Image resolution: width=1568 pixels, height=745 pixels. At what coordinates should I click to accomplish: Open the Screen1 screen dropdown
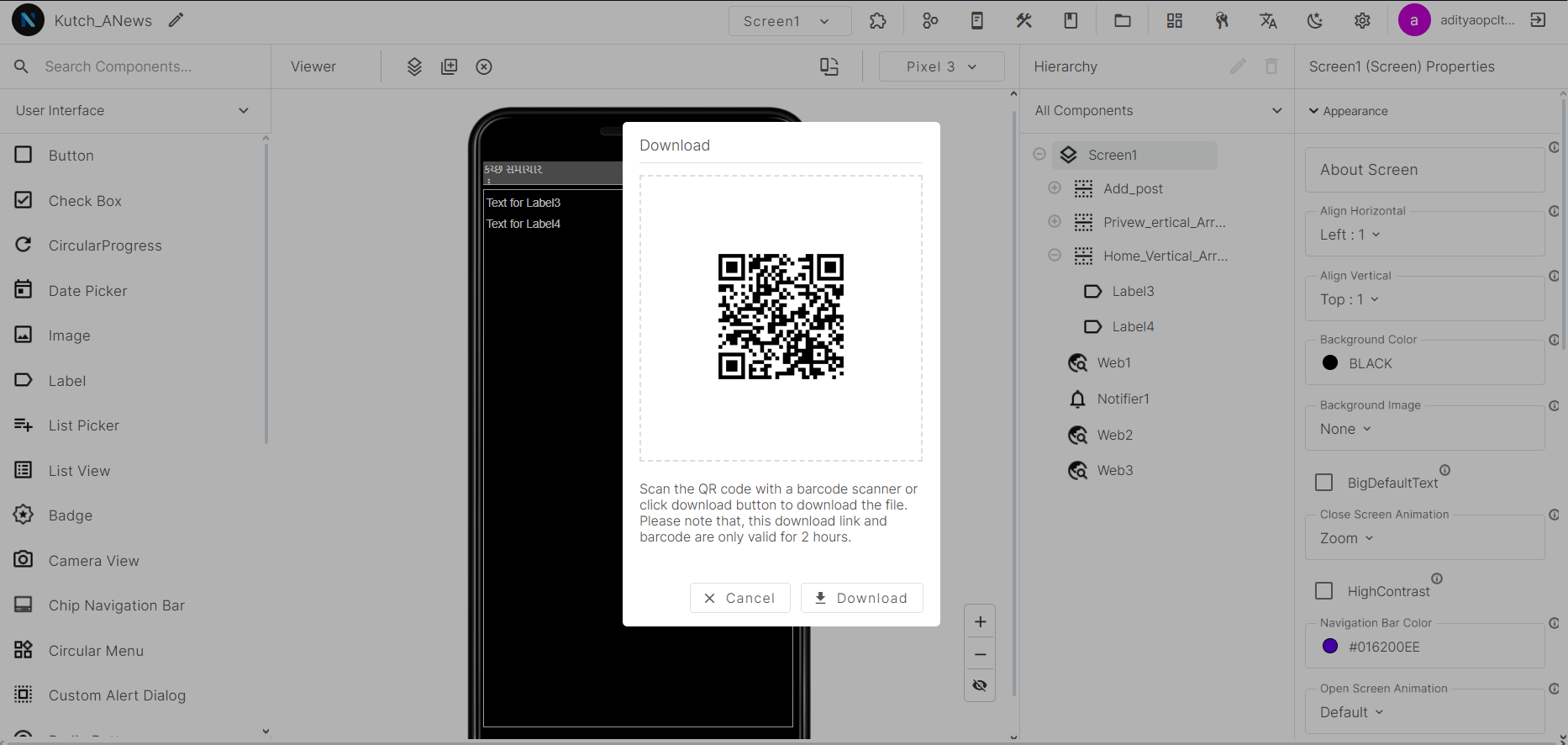(x=790, y=21)
